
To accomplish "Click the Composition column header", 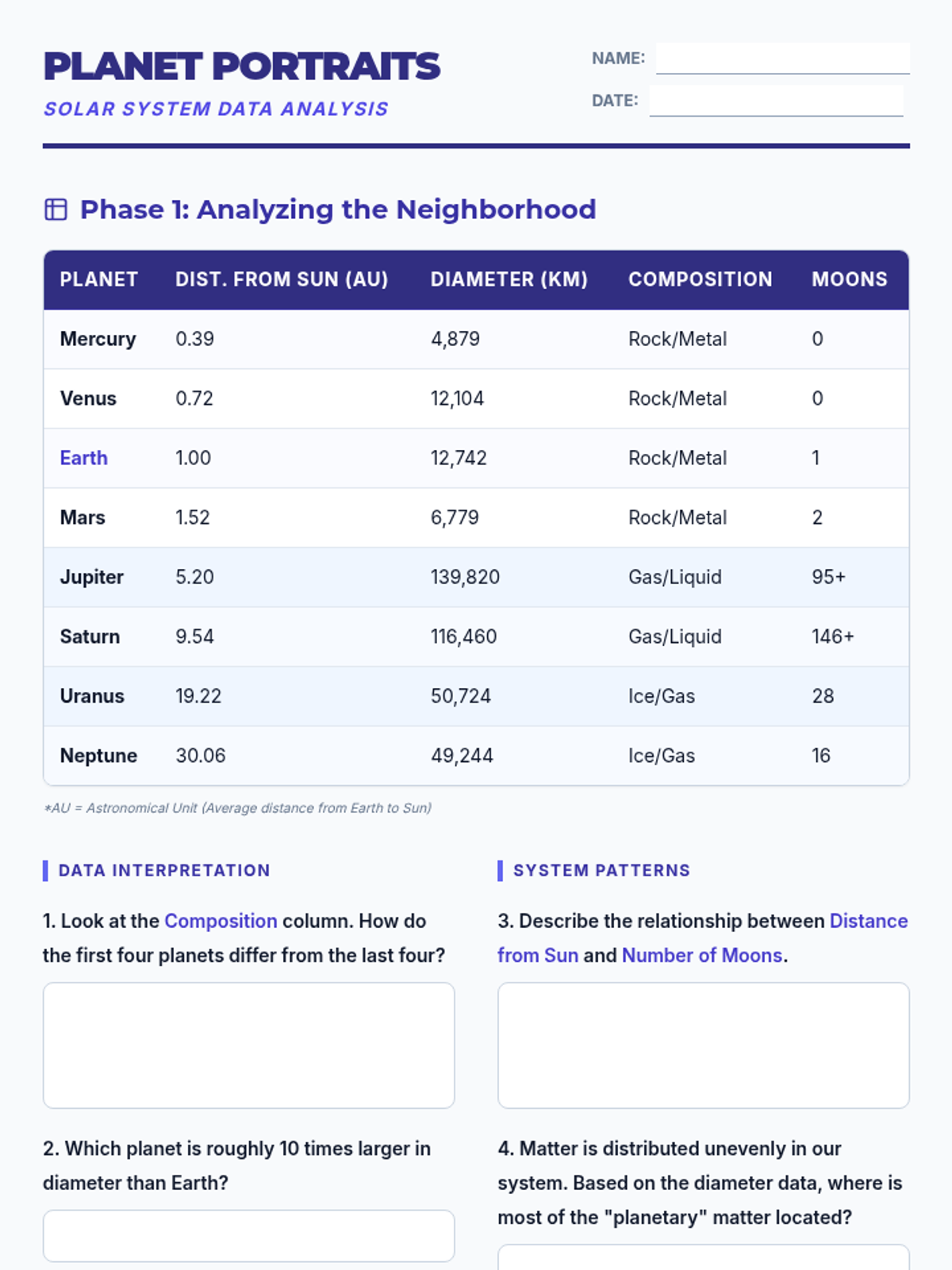I will [700, 279].
